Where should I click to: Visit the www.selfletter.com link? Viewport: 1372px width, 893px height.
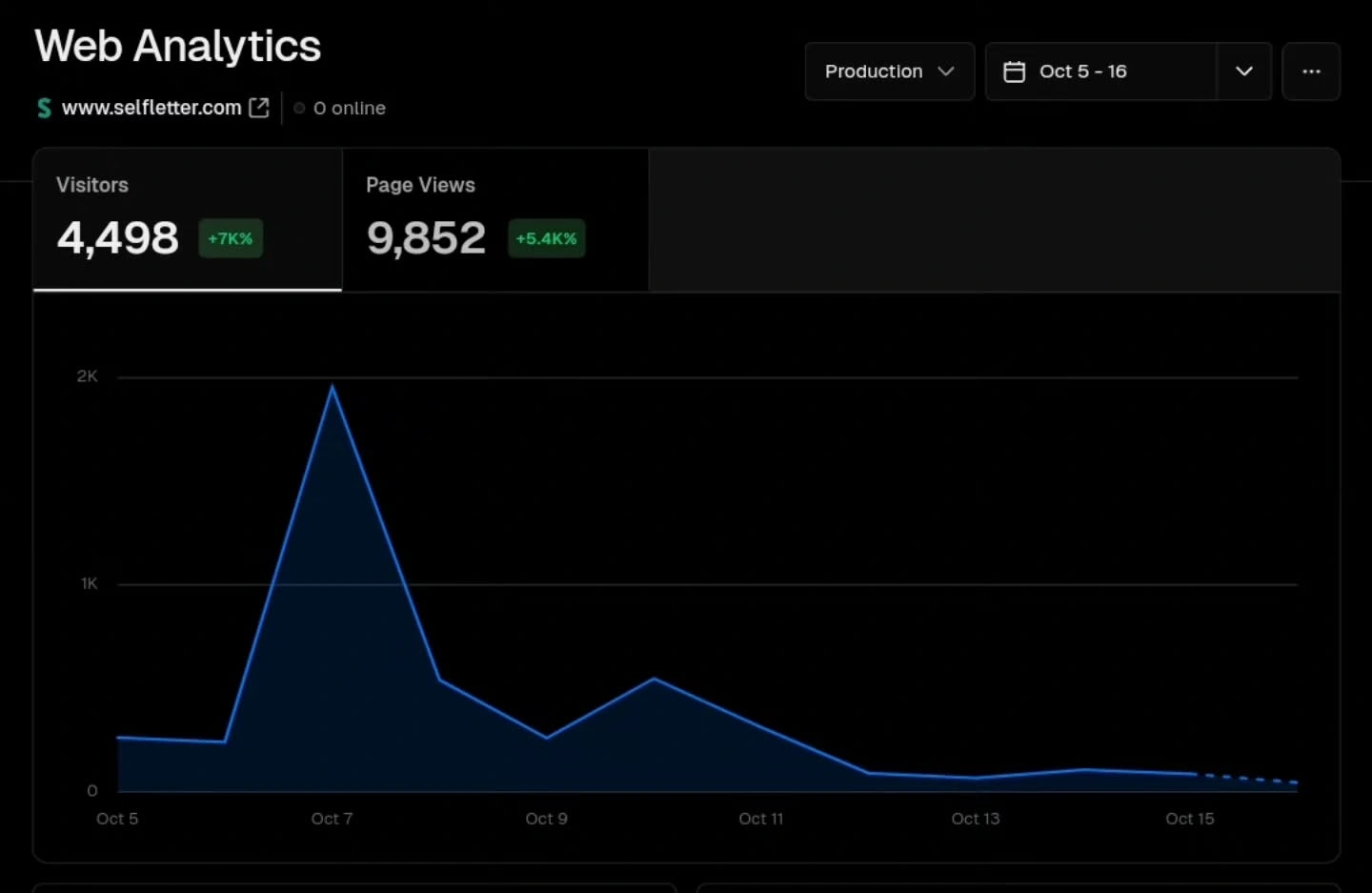tap(151, 108)
